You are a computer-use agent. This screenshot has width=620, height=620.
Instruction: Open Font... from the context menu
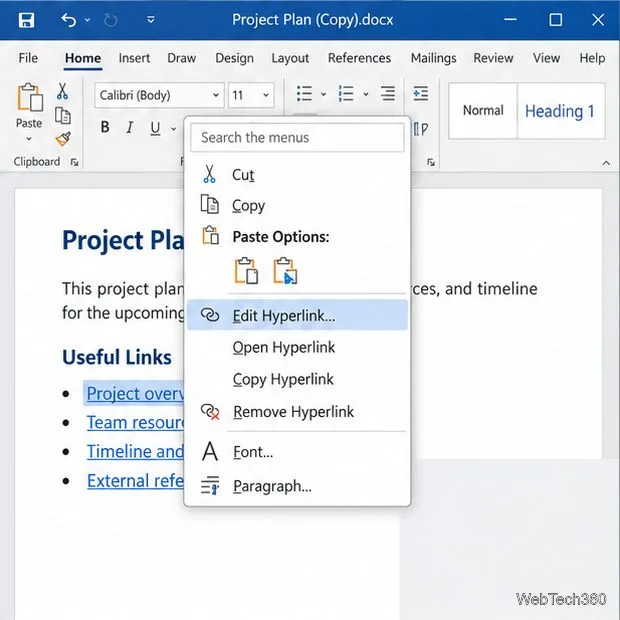(x=297, y=452)
